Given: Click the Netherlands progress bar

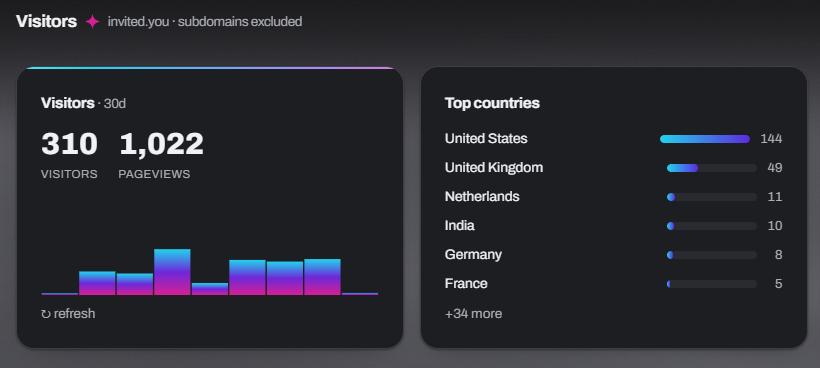Looking at the screenshot, I should [712, 197].
